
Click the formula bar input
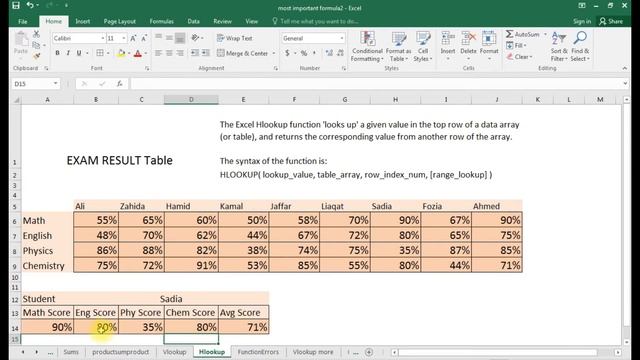376,84
